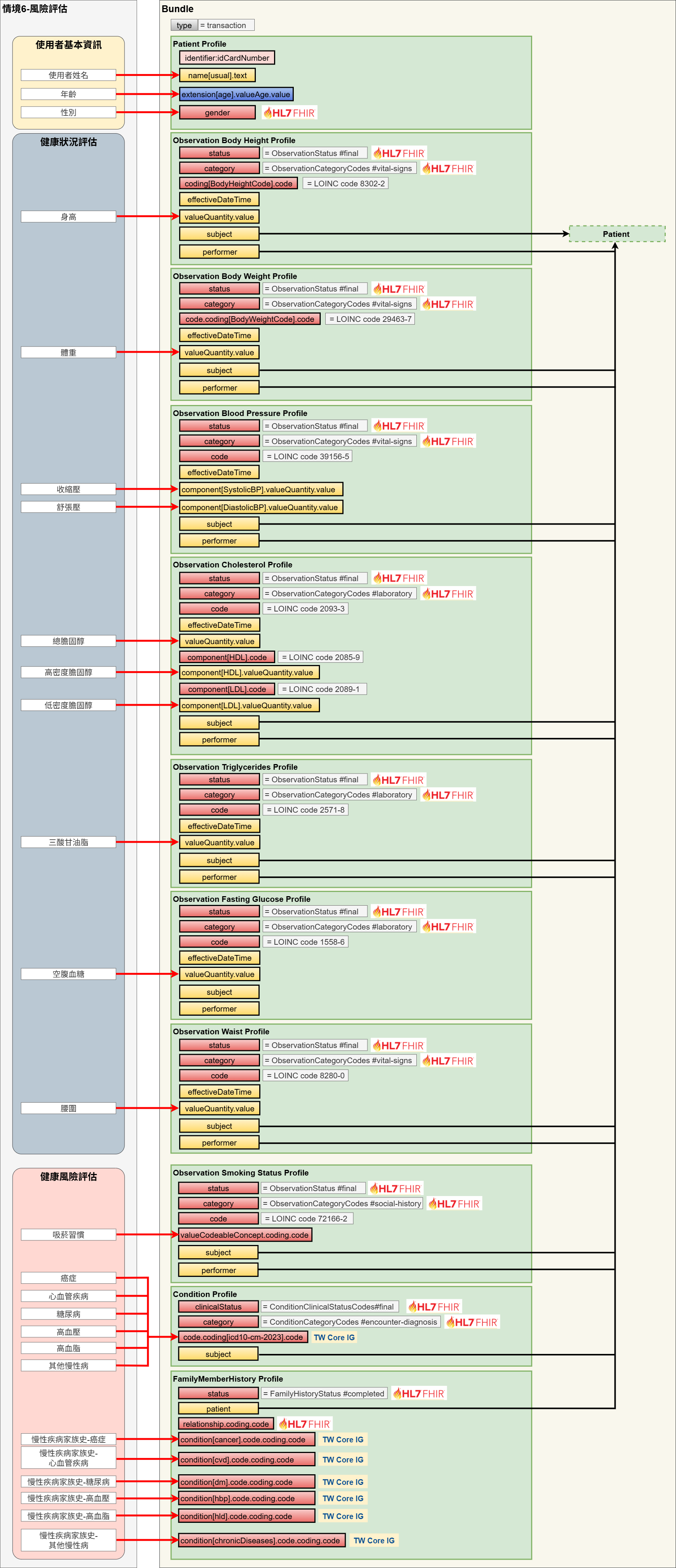Click the 使用者姓名 input field
Viewport: 676px width, 1568px height.
(68, 75)
